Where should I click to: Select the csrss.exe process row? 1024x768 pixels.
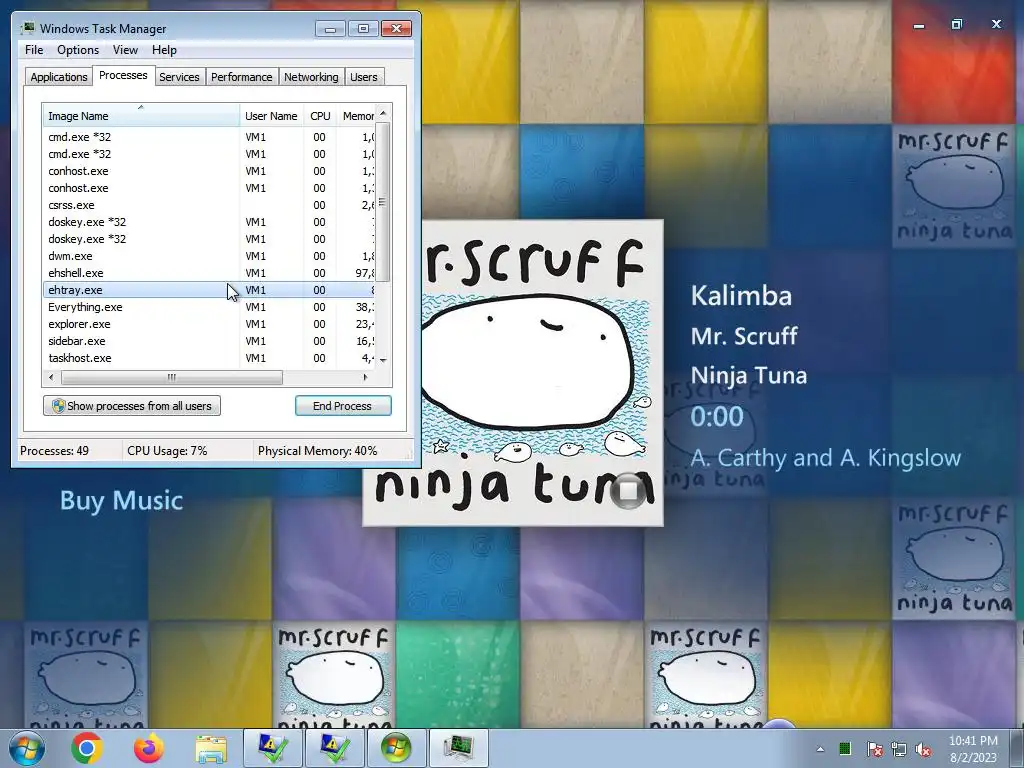pyautogui.click(x=209, y=205)
